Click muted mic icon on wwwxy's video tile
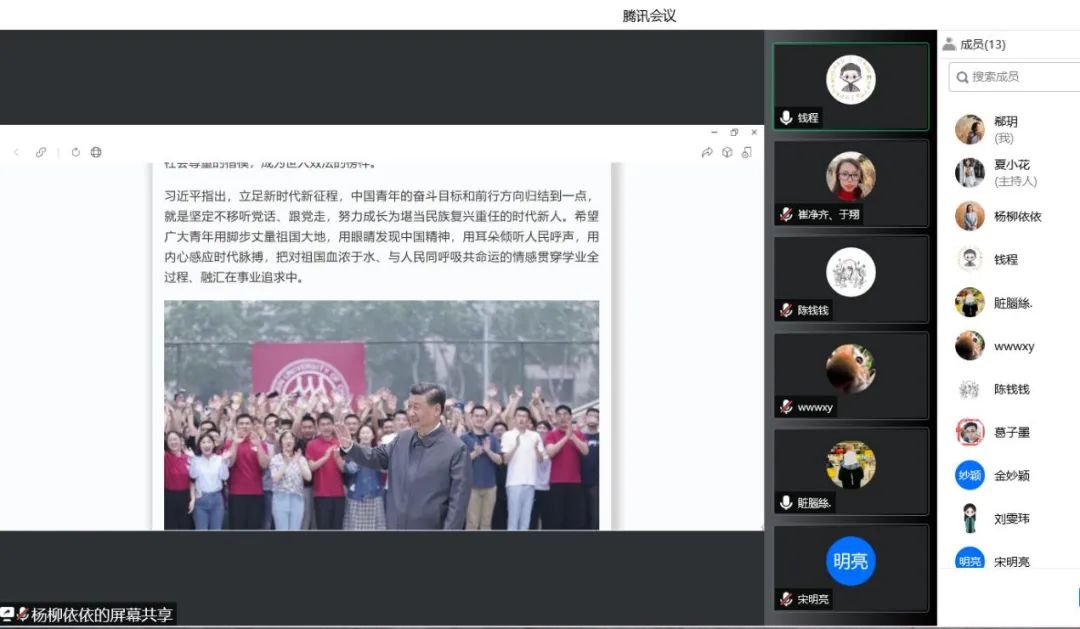Screen dimensions: 1080x629 [786, 407]
